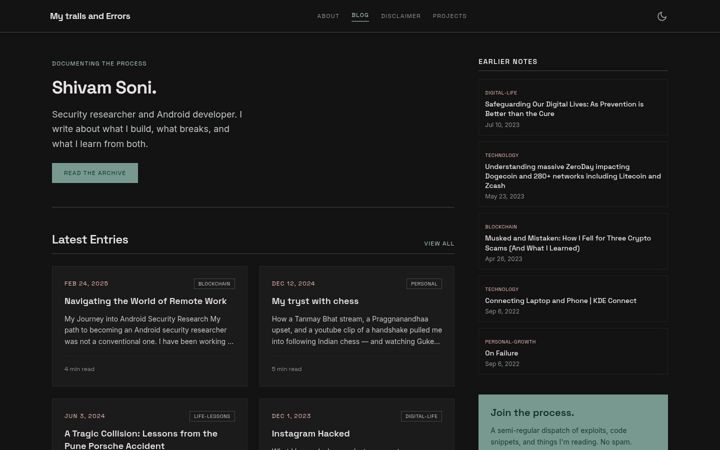
Task: Open Connecting Laptop and Phone KDE Connect
Action: (x=560, y=301)
